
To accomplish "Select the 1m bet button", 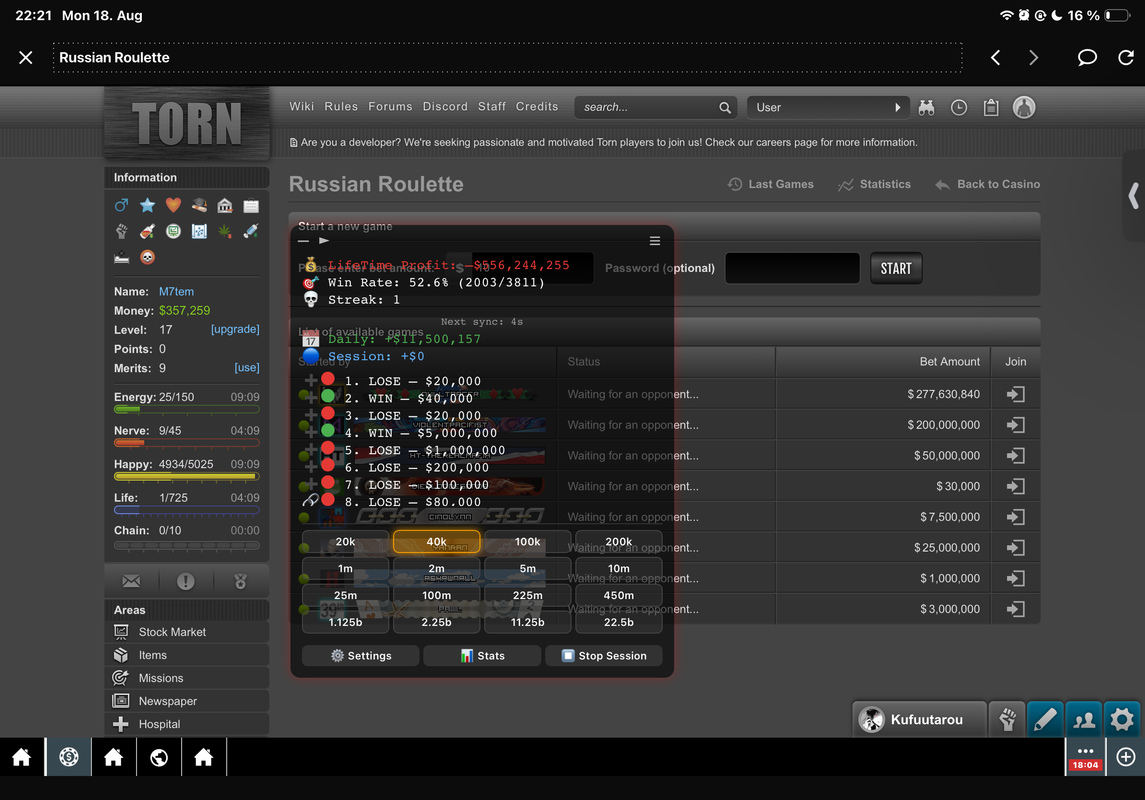I will (345, 569).
